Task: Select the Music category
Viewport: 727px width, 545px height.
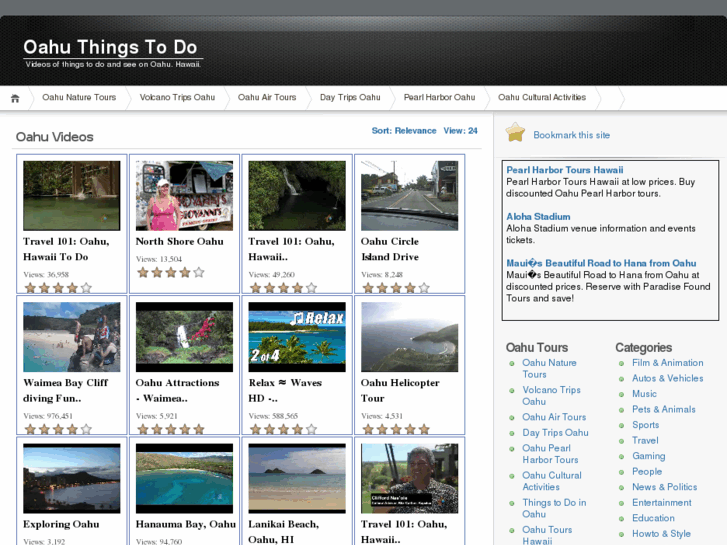Action: [644, 394]
